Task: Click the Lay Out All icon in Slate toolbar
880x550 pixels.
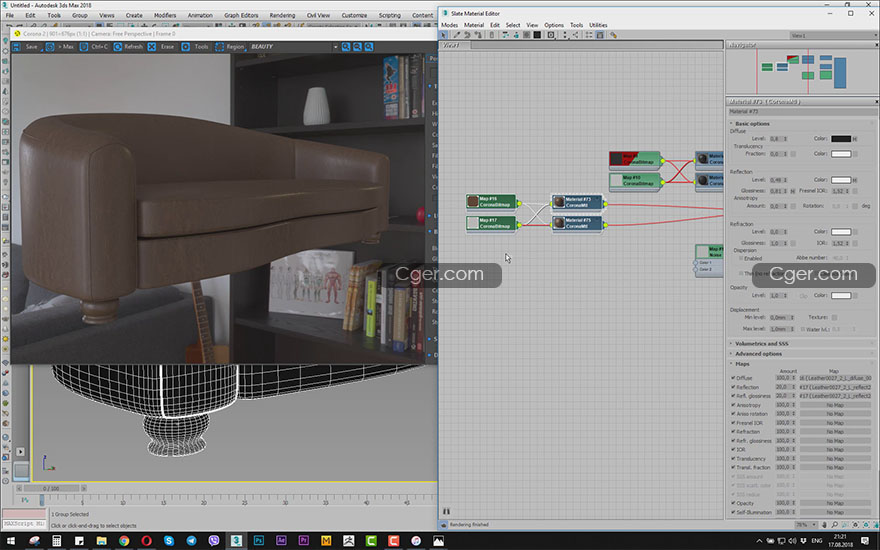Action: click(x=565, y=35)
